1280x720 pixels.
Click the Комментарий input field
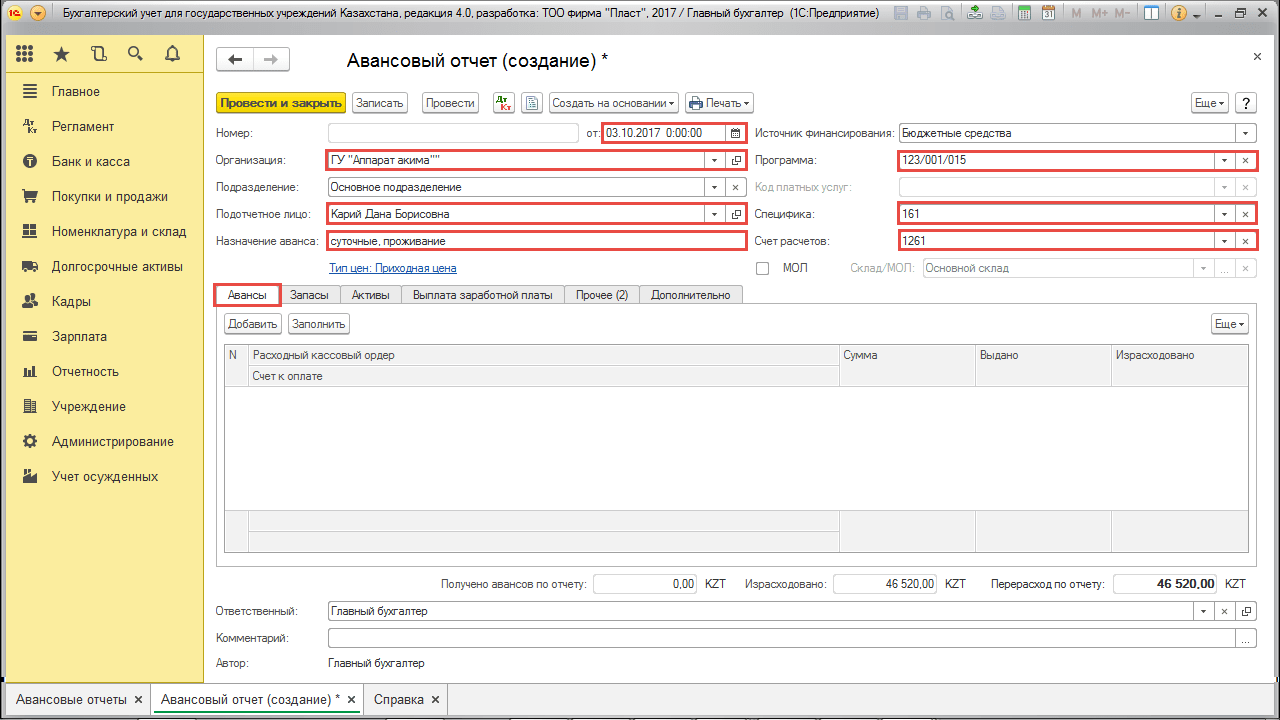(780, 638)
